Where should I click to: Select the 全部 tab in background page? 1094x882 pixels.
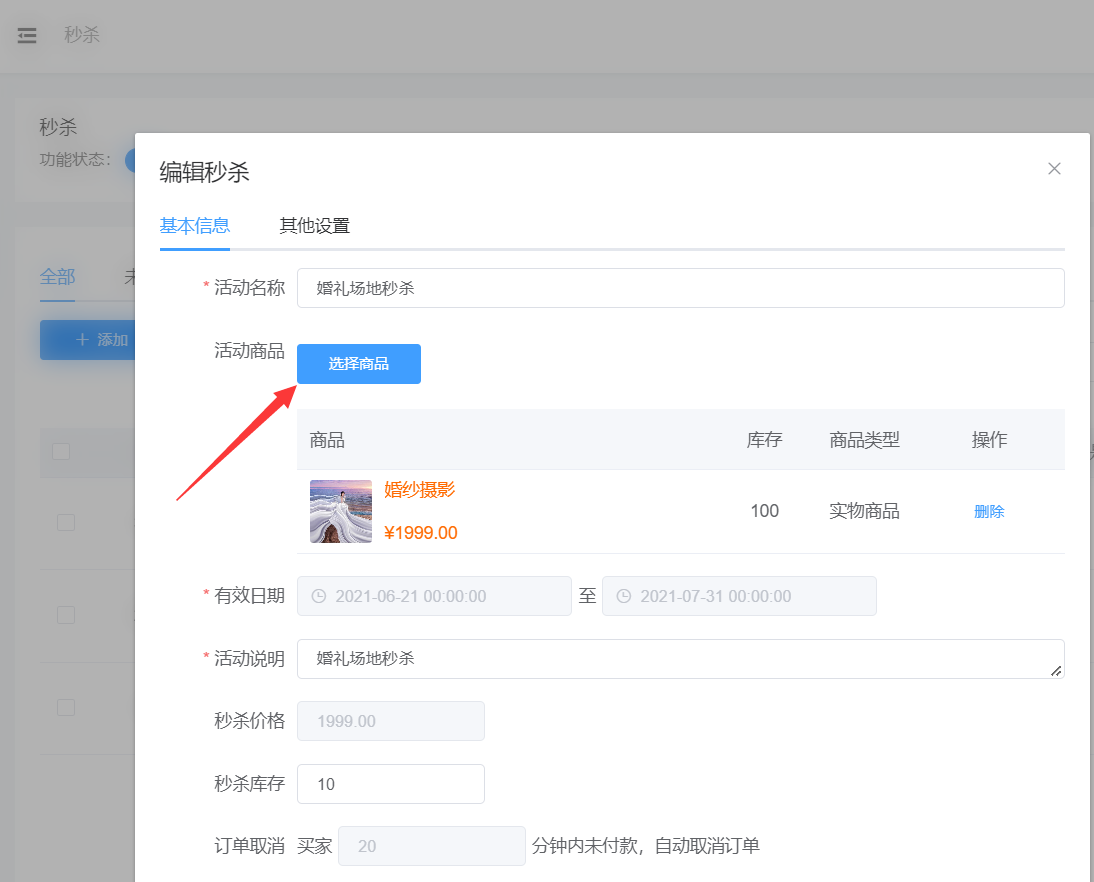[57, 277]
